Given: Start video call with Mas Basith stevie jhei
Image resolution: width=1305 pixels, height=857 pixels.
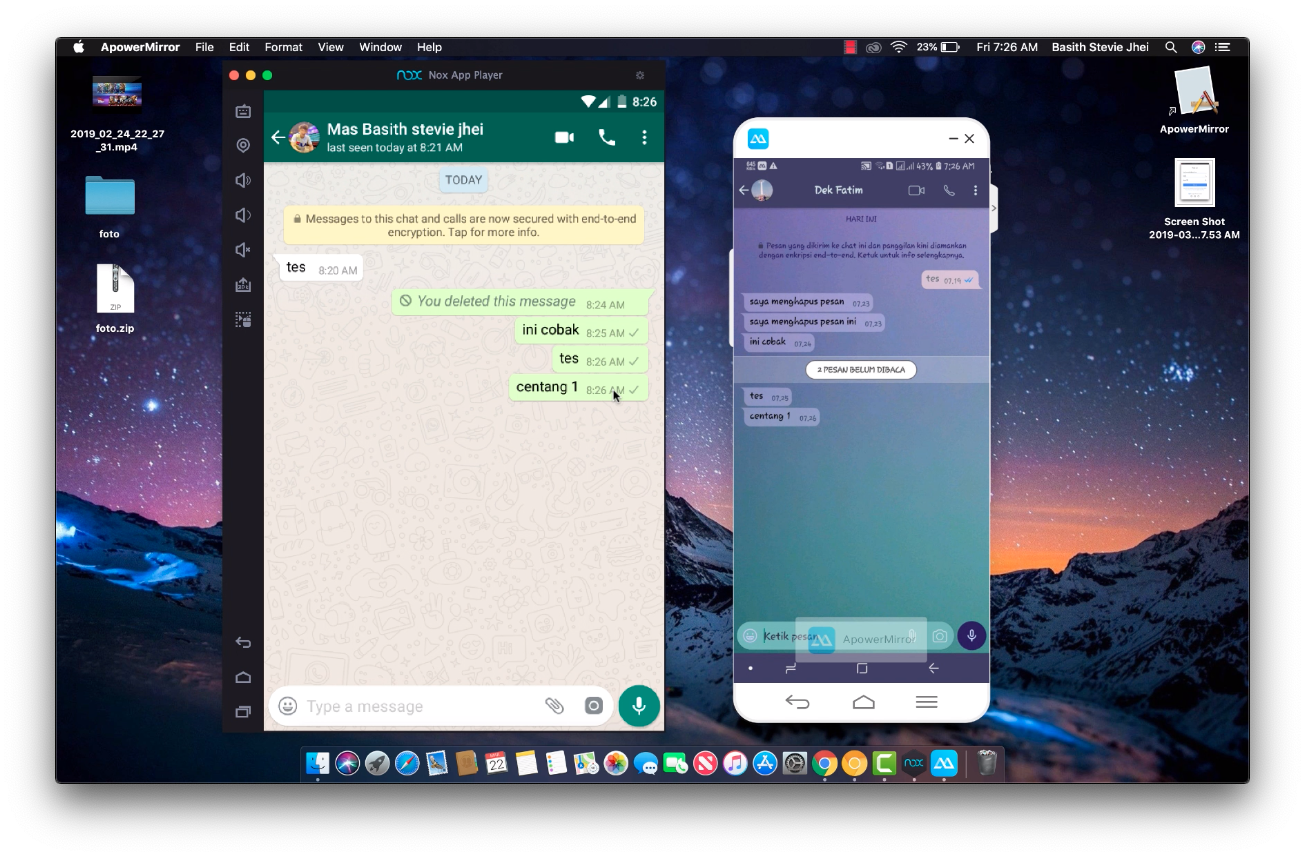Looking at the screenshot, I should click(565, 138).
